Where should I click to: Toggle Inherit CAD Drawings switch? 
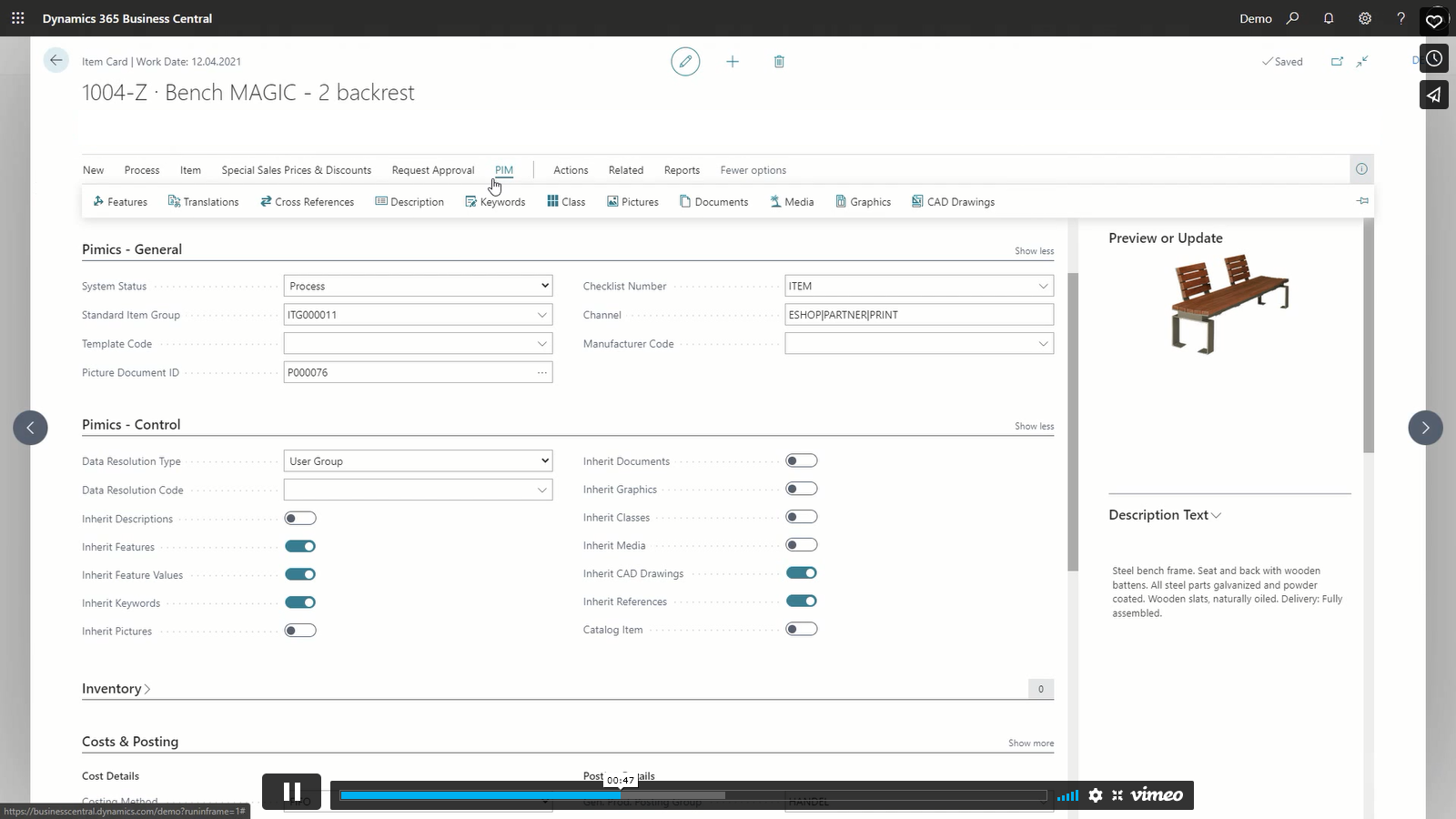pyautogui.click(x=802, y=573)
